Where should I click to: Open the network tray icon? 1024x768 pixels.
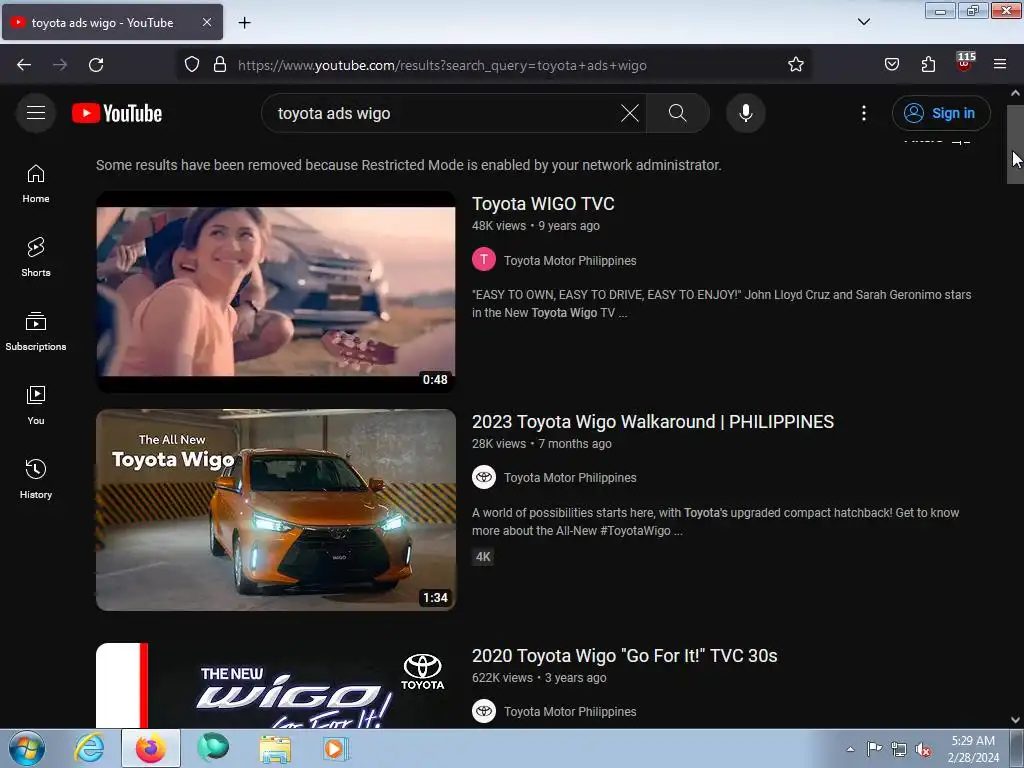click(899, 749)
